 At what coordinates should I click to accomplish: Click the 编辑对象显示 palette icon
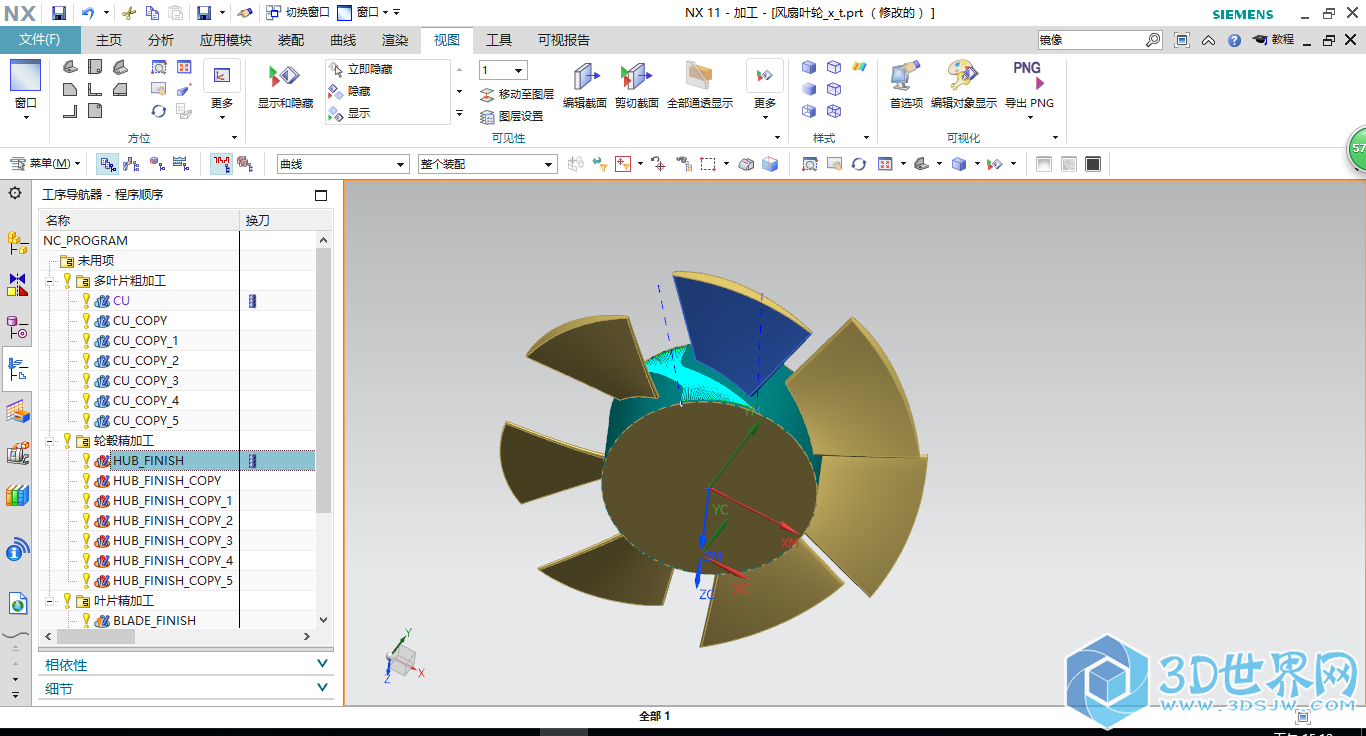point(963,76)
